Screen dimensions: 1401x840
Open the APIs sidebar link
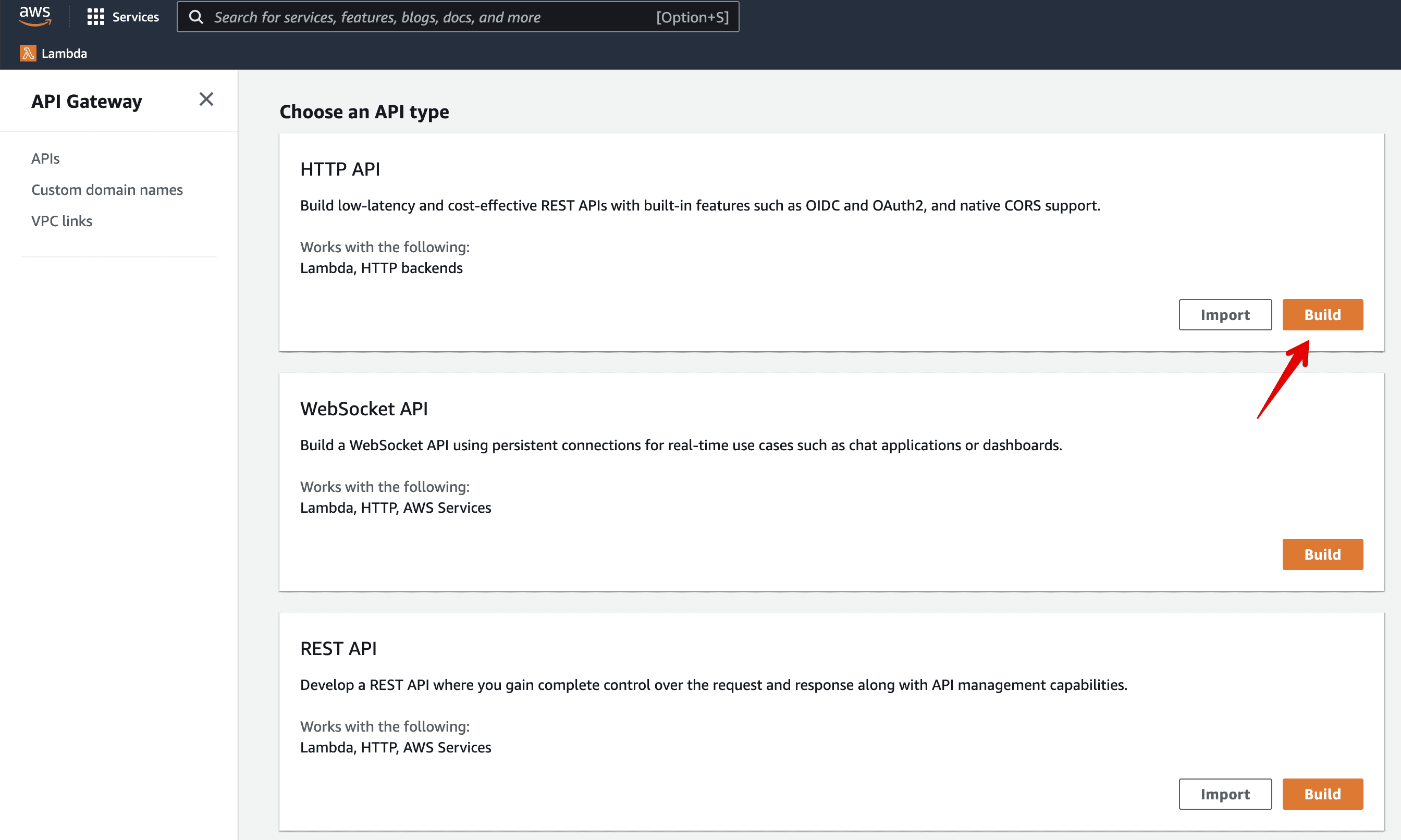45,158
